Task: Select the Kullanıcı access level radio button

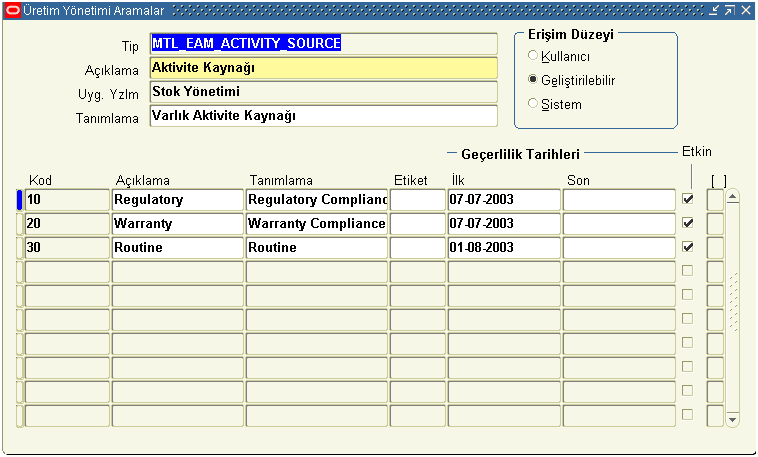Action: pyautogui.click(x=533, y=56)
